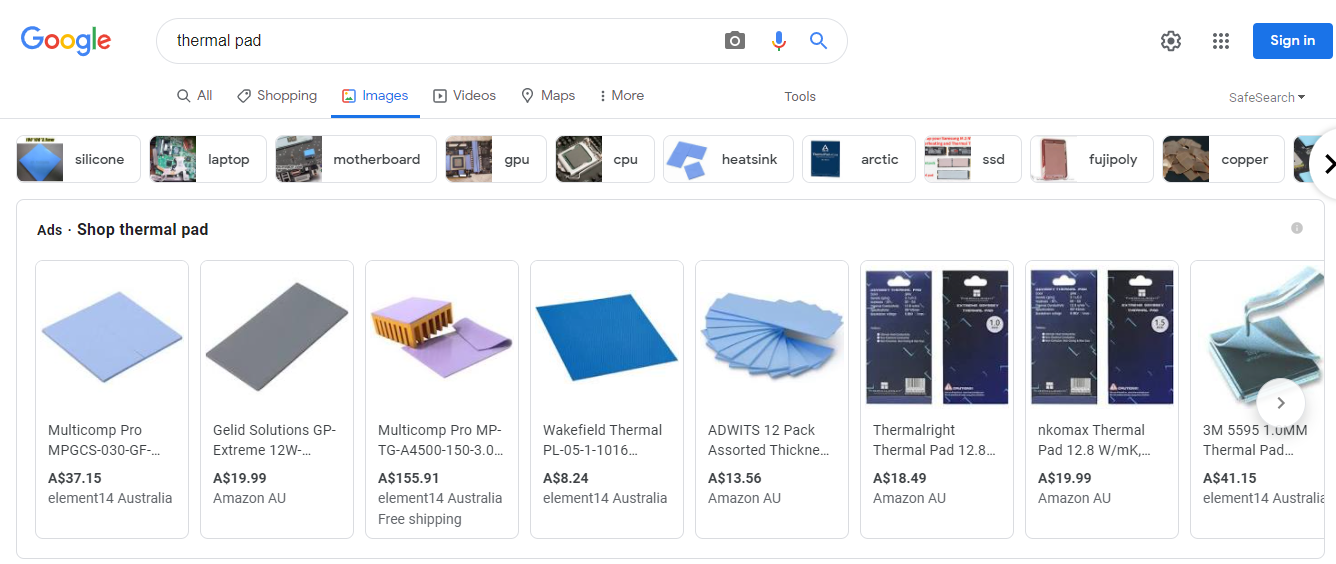Image resolution: width=1336 pixels, height=564 pixels.
Task: Expand the SafeSearch dropdown
Action: click(1267, 97)
